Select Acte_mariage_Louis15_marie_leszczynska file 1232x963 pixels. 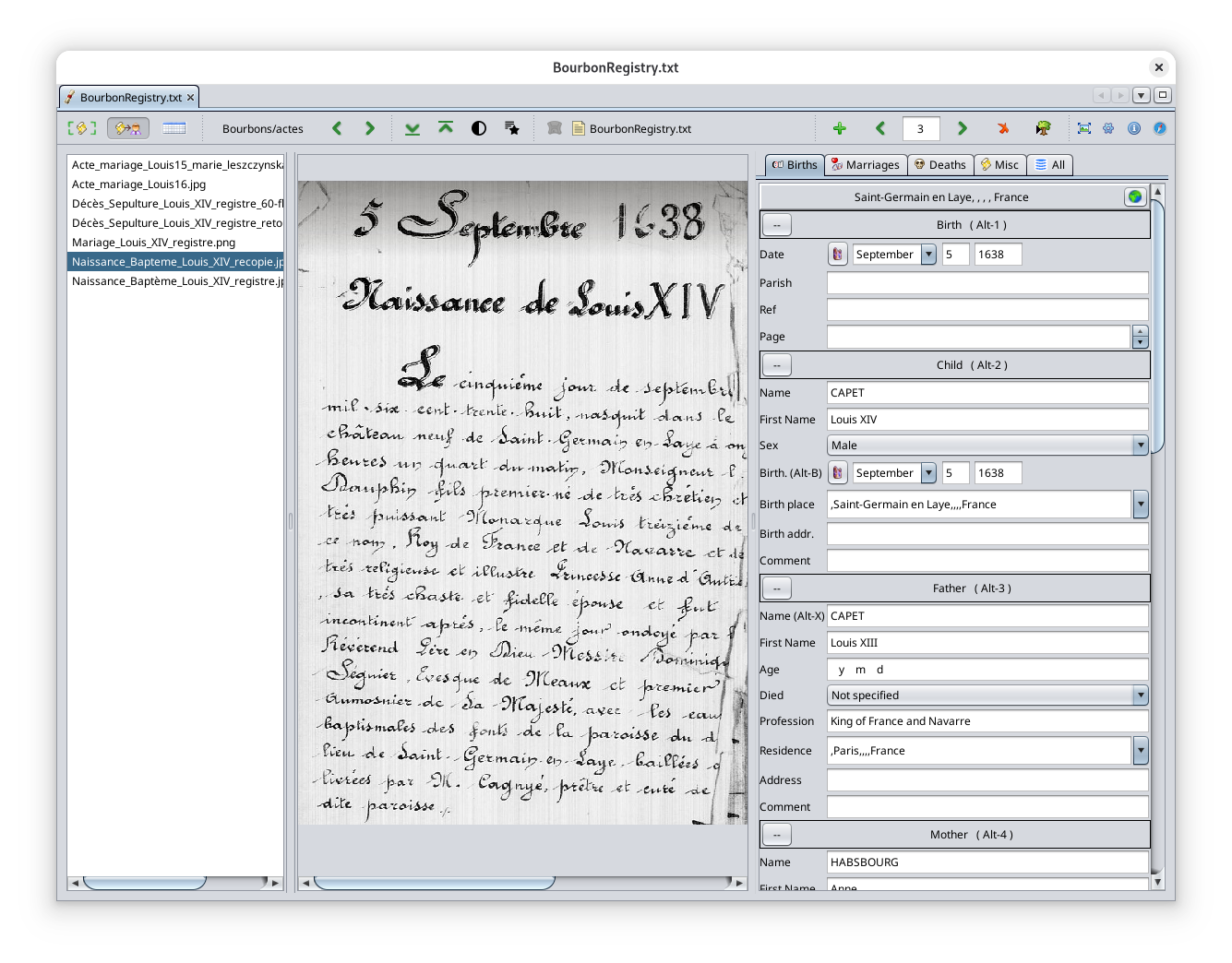175,165
